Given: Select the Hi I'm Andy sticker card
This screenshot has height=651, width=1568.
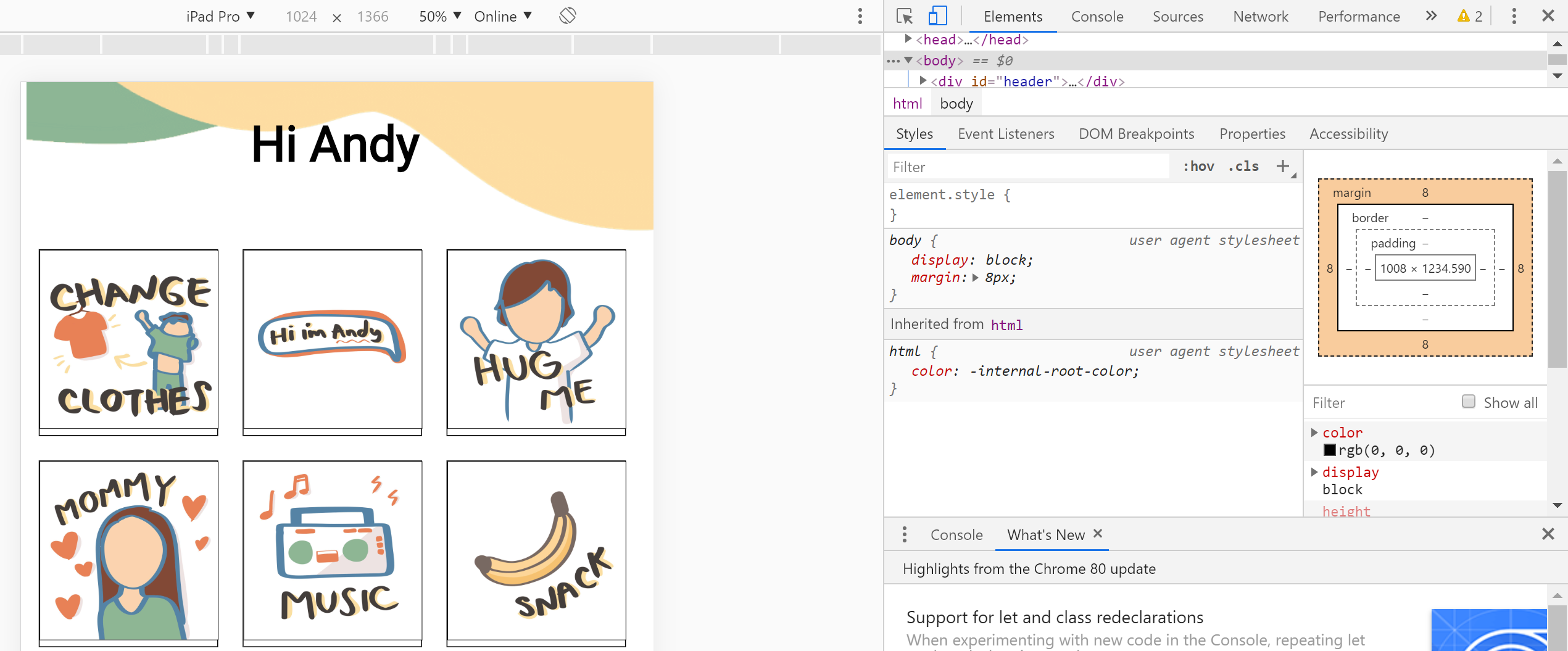Looking at the screenshot, I should [333, 342].
